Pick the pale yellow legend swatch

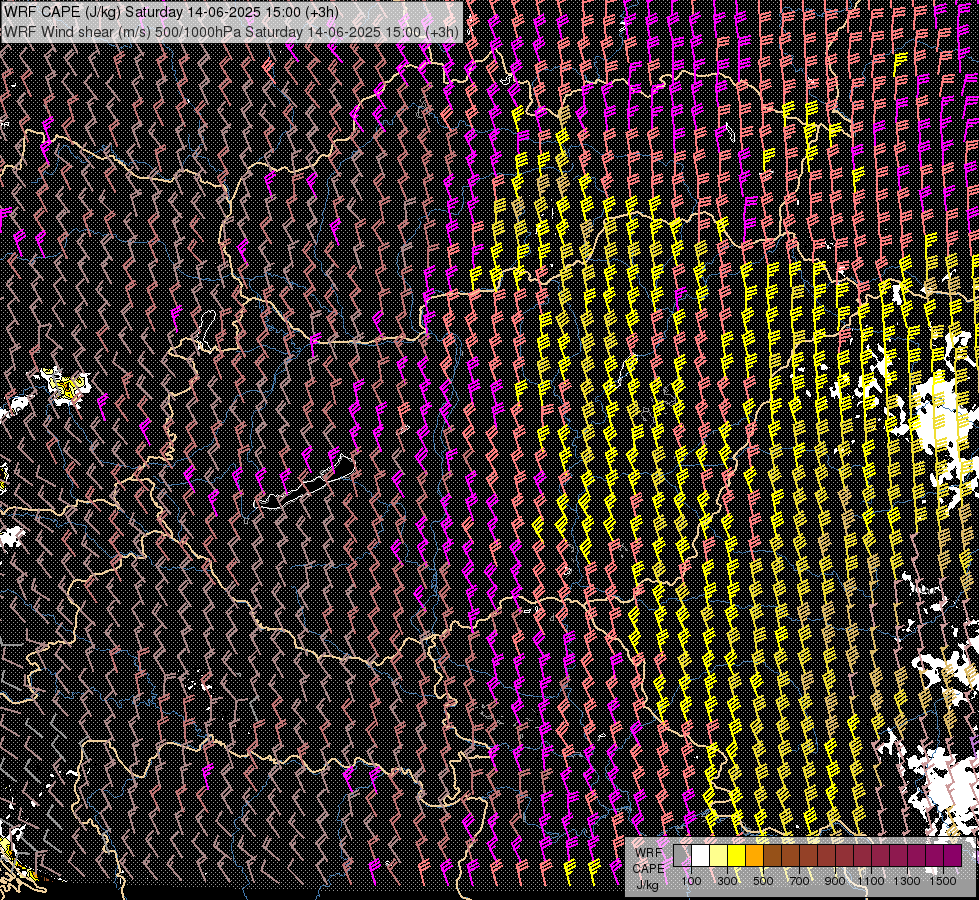719,855
